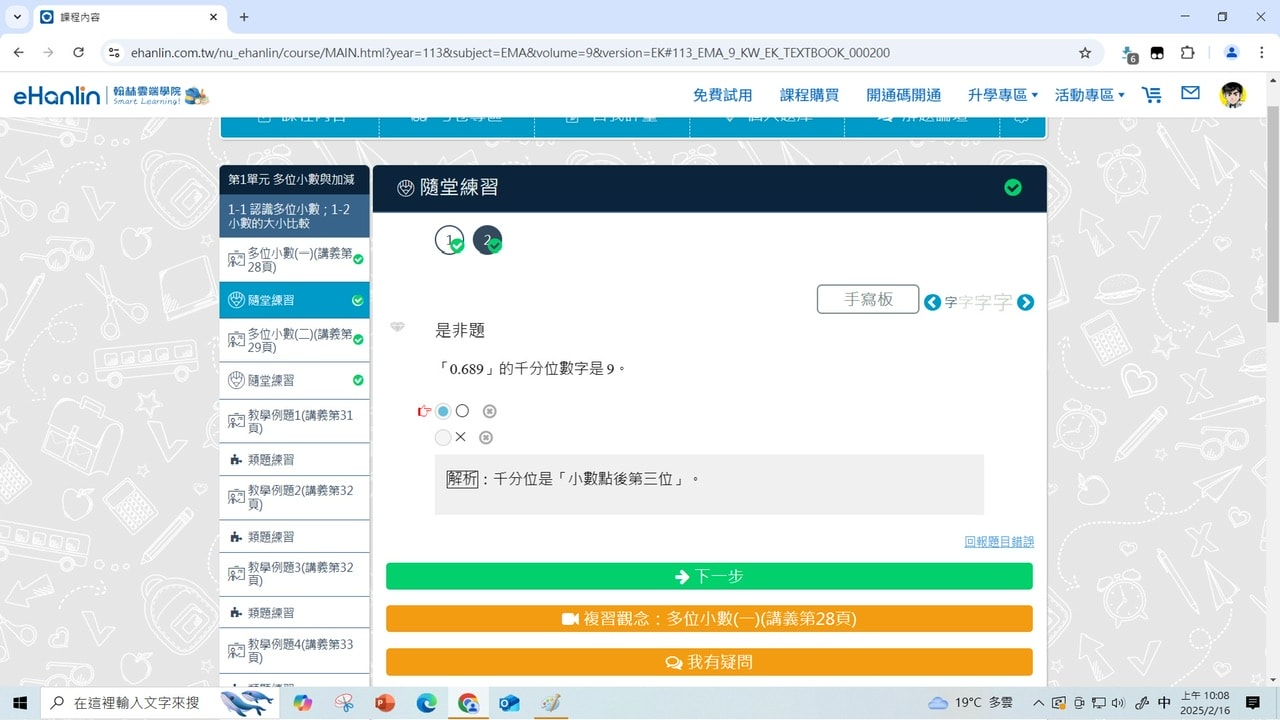Open 教學例題1(講義第31頁)
Screen dimensions: 1280x720
click(x=294, y=421)
